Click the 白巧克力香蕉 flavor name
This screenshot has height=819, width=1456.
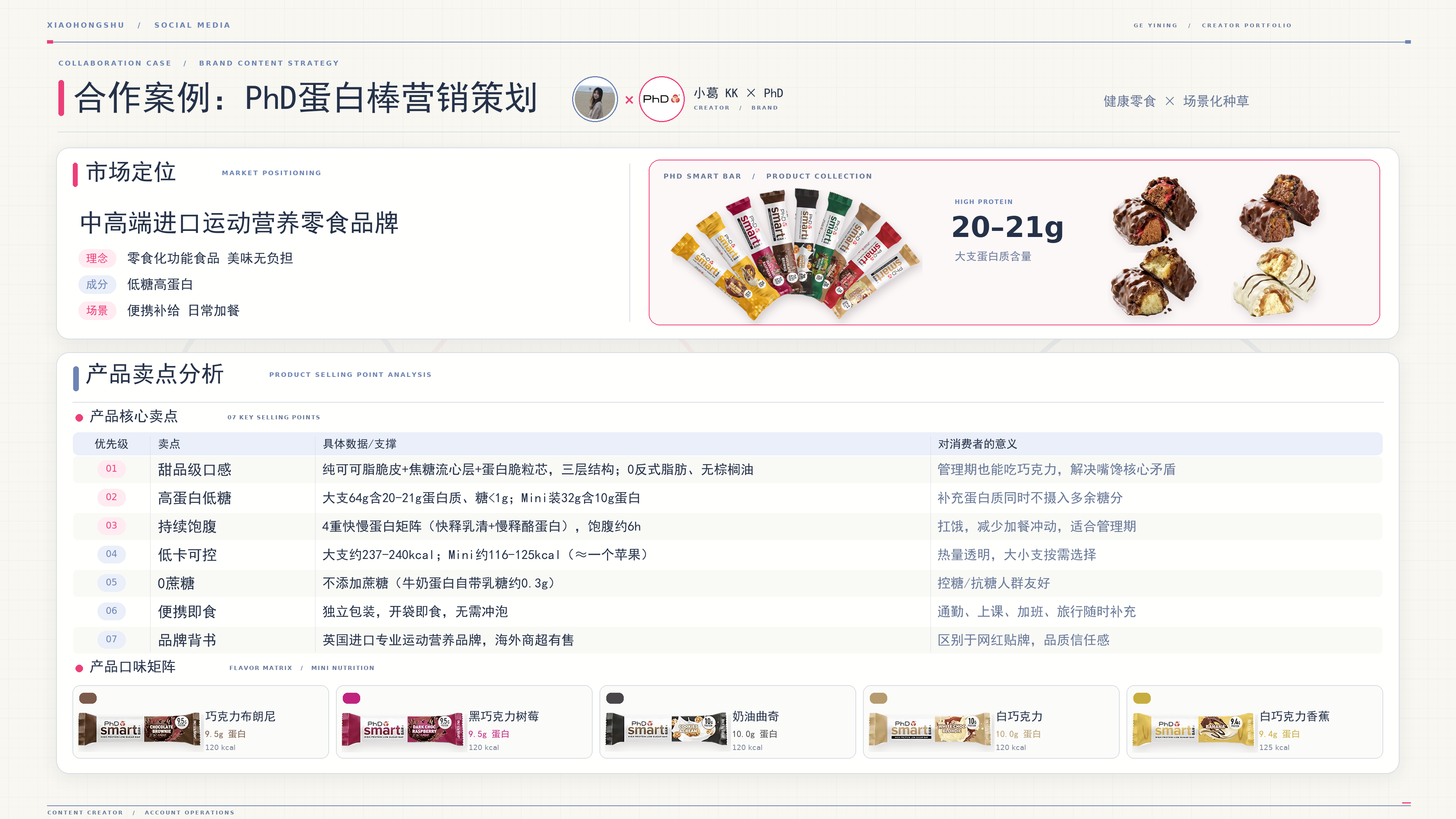coord(1294,716)
